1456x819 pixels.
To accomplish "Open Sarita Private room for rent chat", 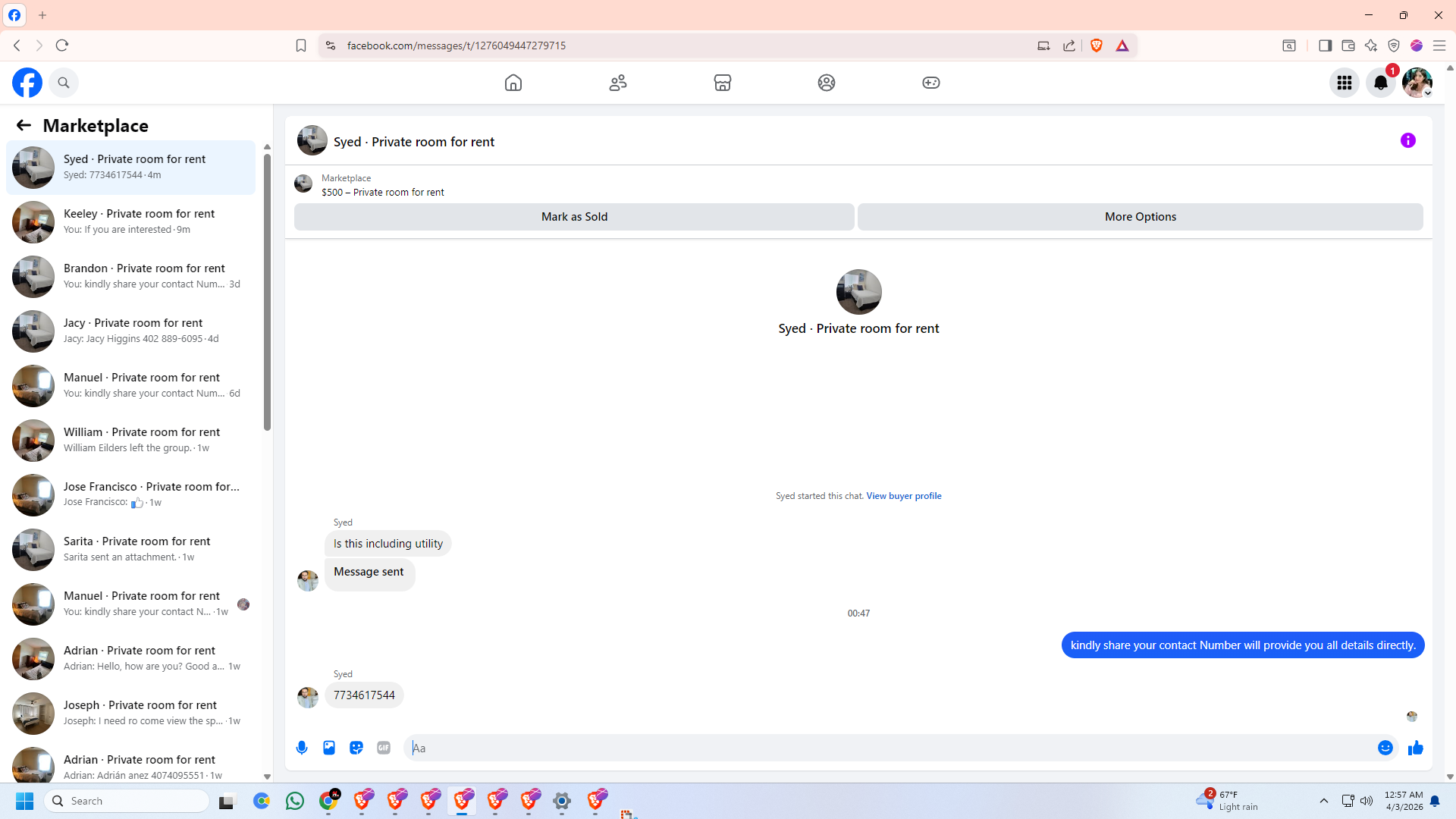I will (130, 549).
